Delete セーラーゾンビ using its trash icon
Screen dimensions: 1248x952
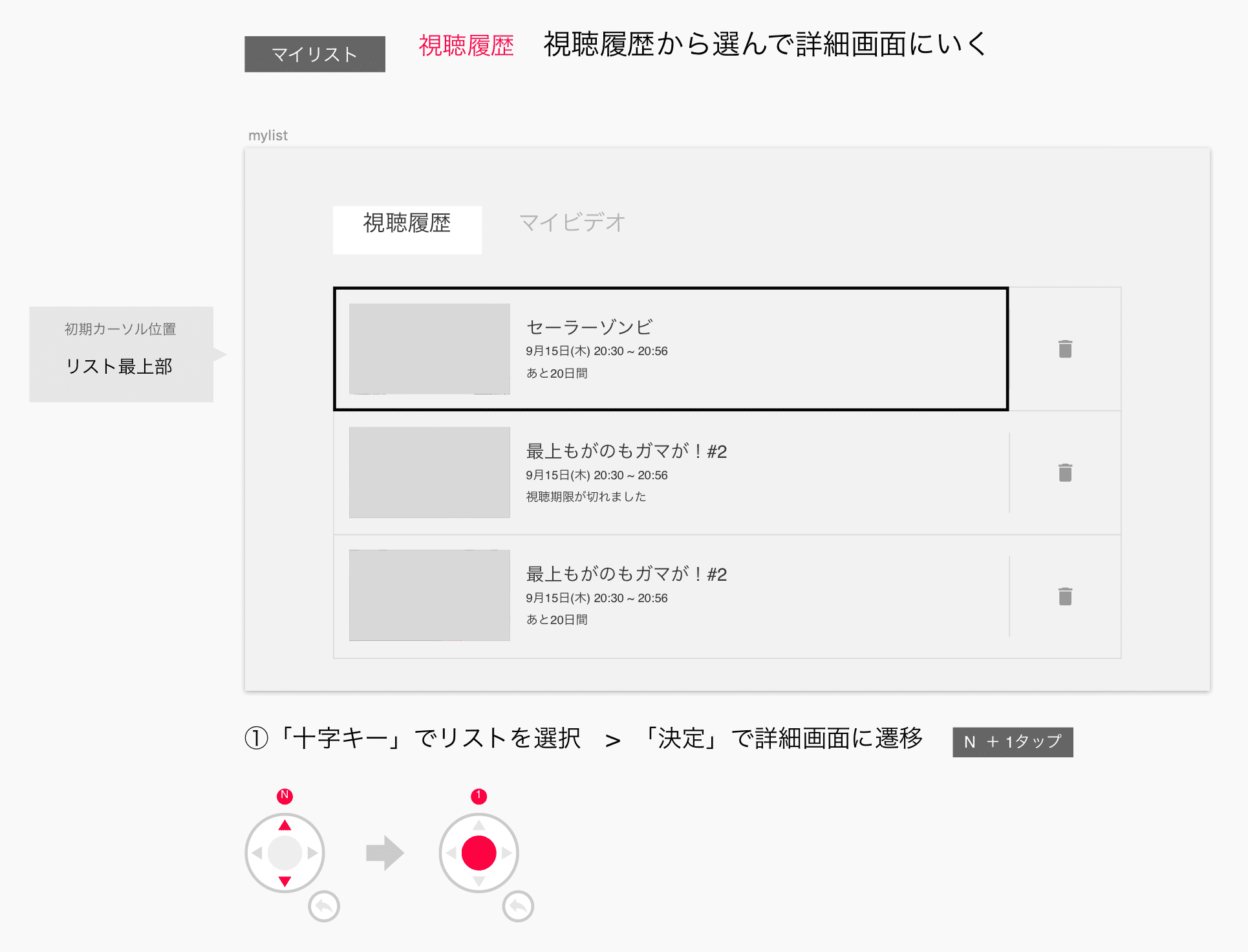[x=1064, y=349]
